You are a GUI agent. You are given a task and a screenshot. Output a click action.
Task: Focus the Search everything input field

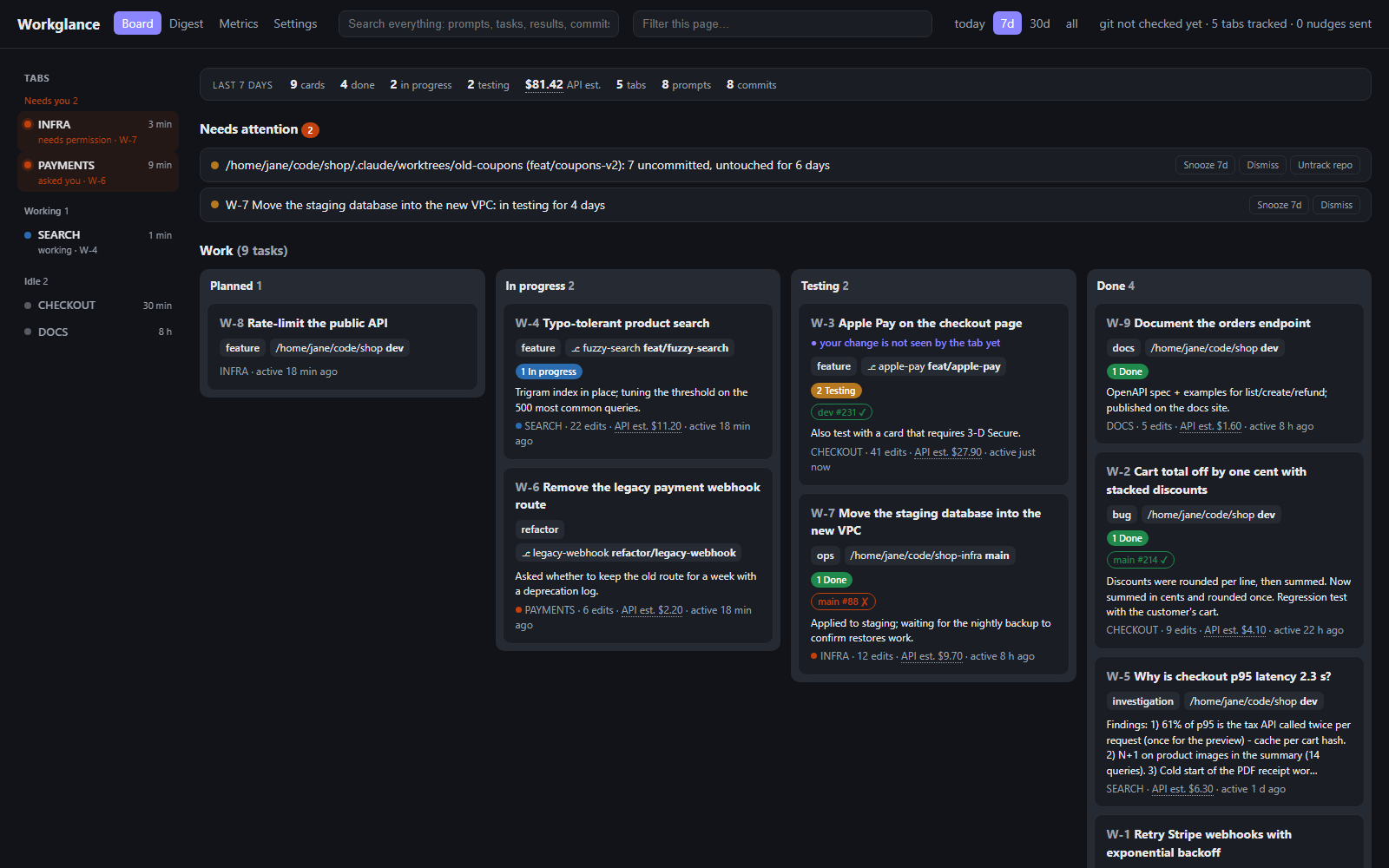478,23
